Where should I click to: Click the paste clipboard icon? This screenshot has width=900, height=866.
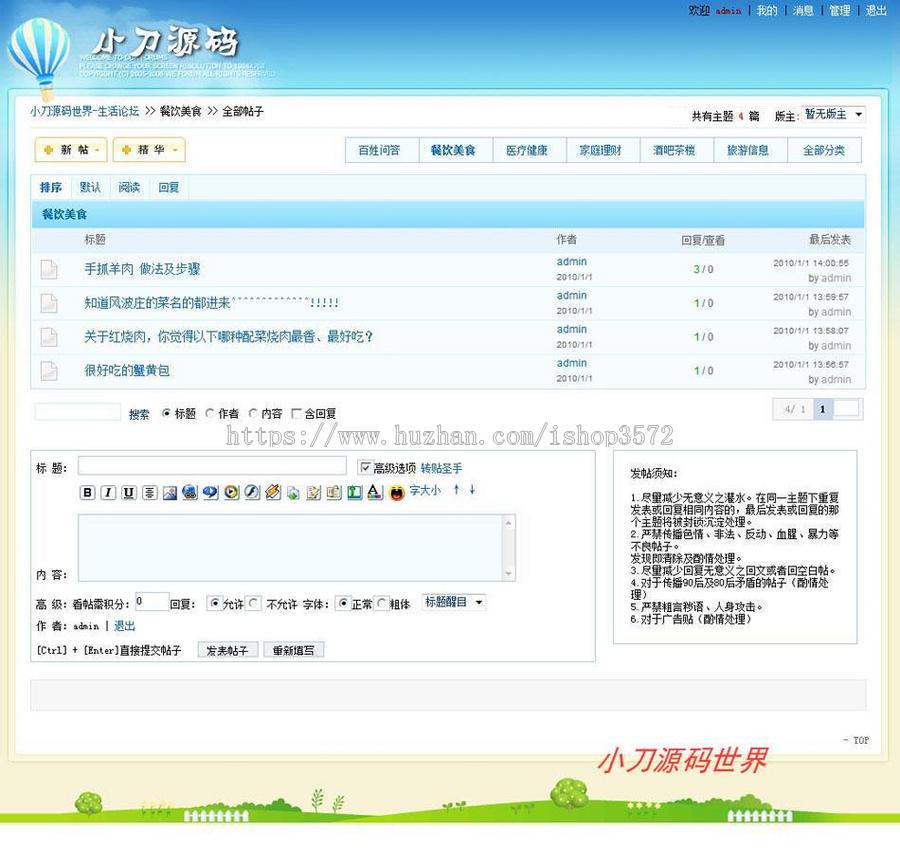[x=334, y=492]
